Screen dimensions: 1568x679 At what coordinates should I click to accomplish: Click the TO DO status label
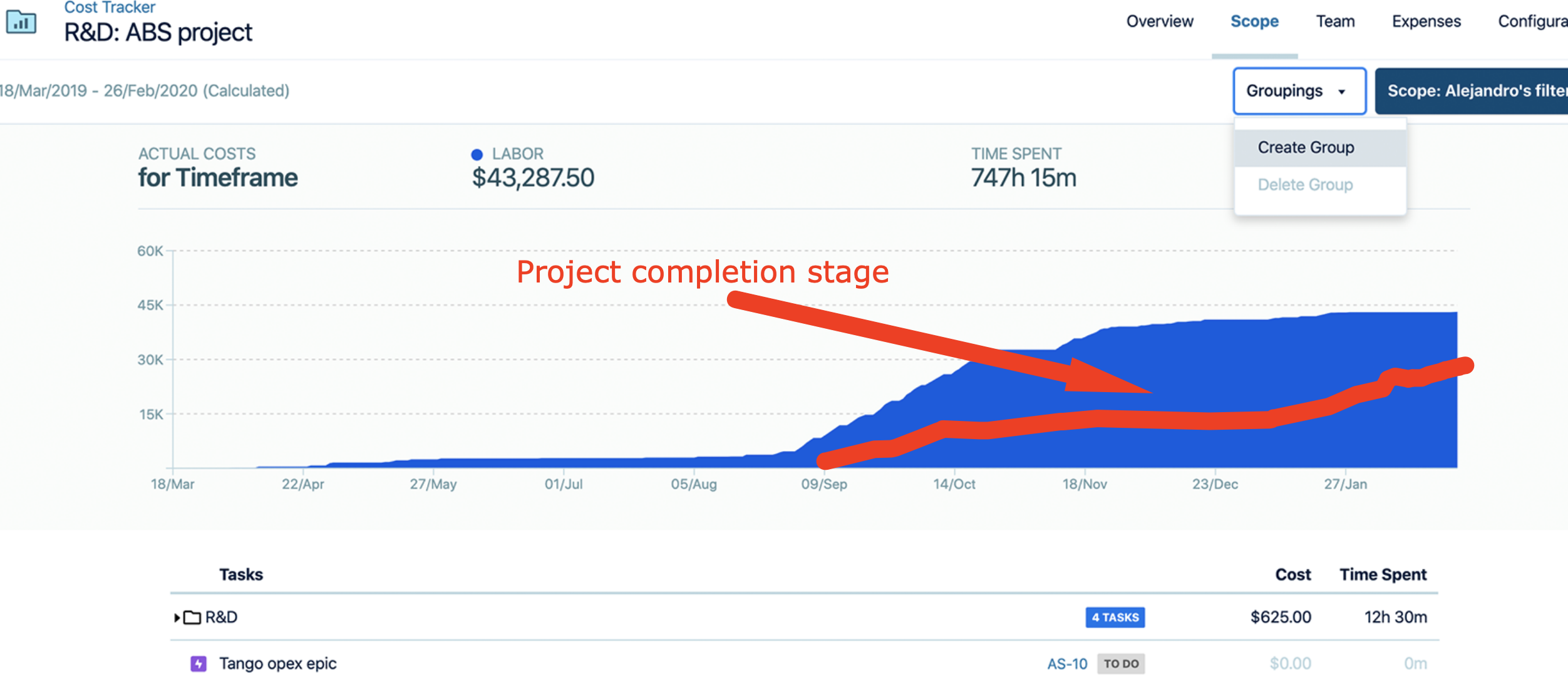pyautogui.click(x=1121, y=664)
